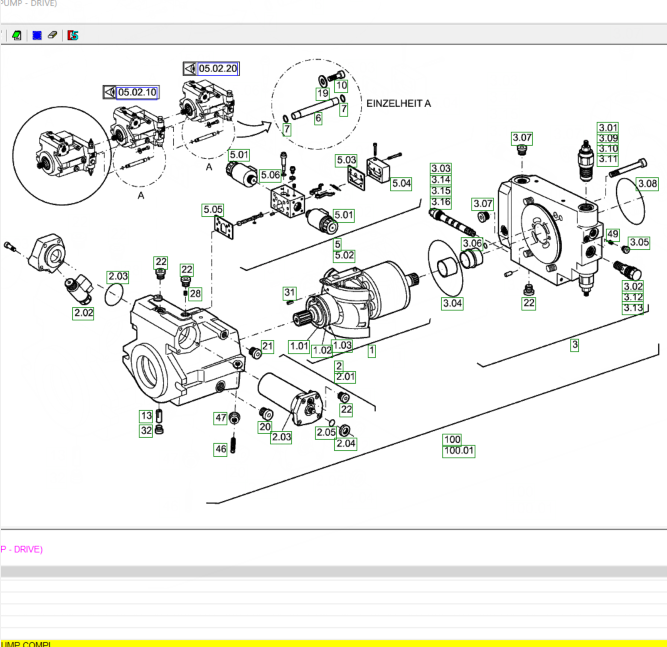
Task: Select part callout 5.05
Action: tap(212, 210)
